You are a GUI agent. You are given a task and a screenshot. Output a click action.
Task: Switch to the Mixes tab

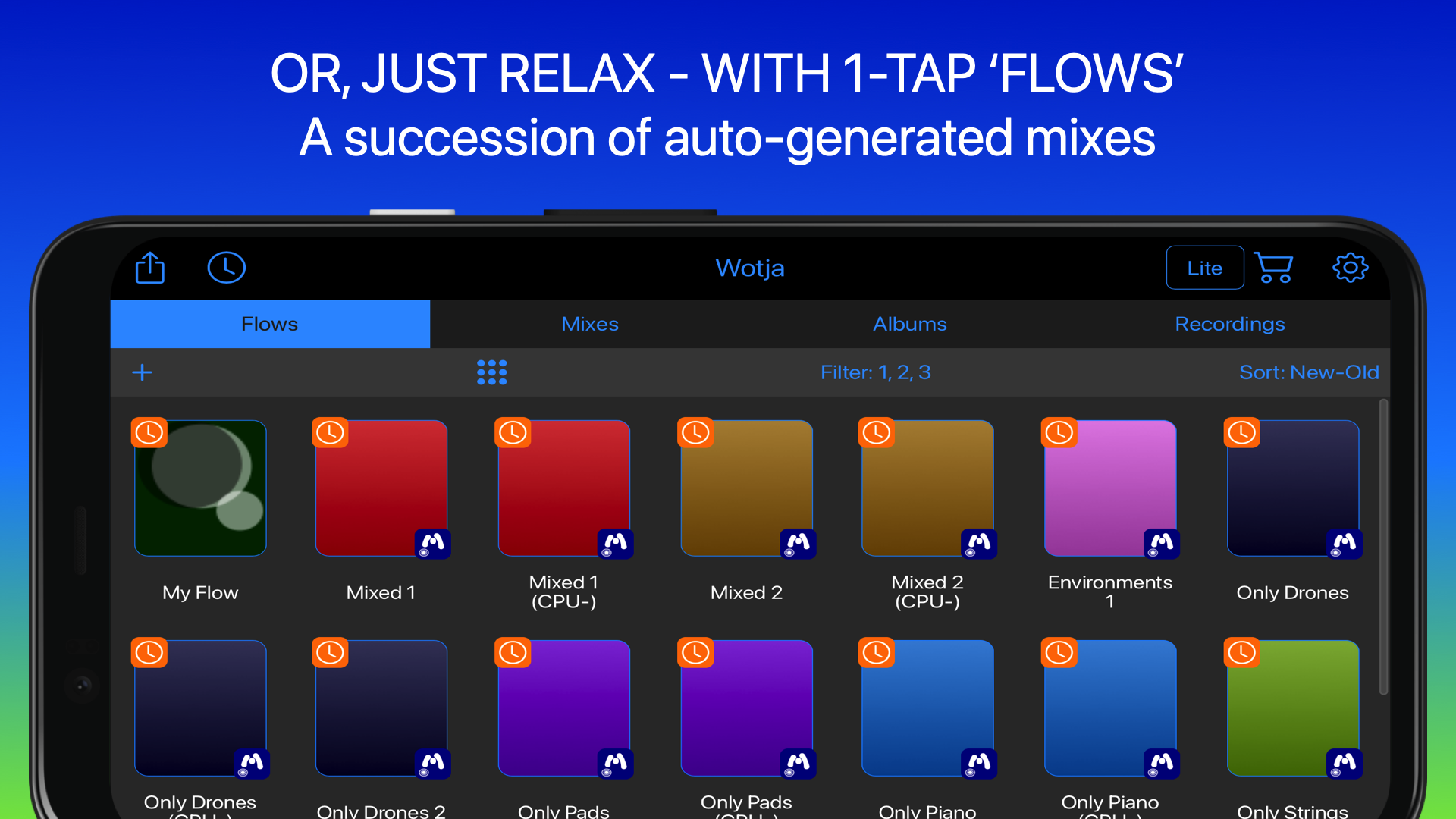(x=590, y=324)
